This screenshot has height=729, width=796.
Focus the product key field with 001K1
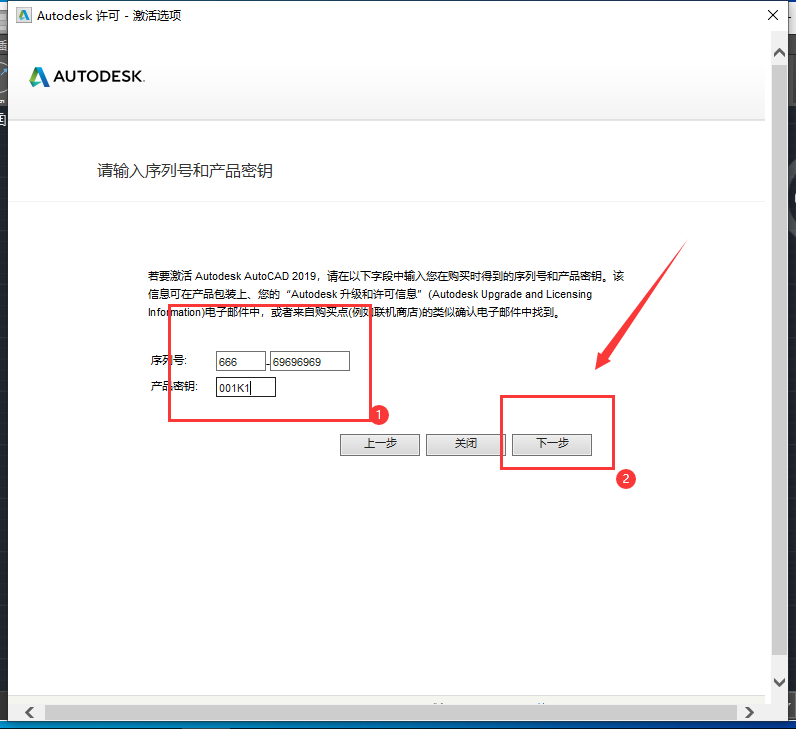245,387
